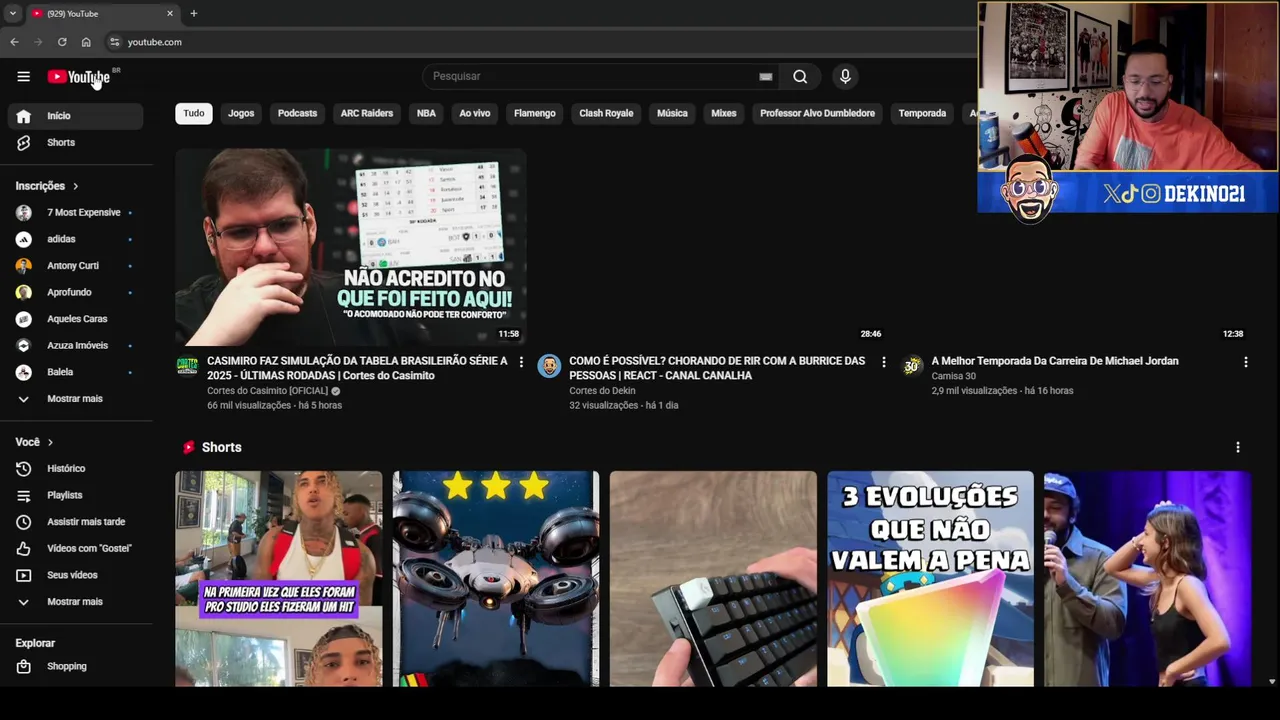Viewport: 1280px width, 720px height.
Task: Open Playlists in the sidebar
Action: tap(75, 495)
